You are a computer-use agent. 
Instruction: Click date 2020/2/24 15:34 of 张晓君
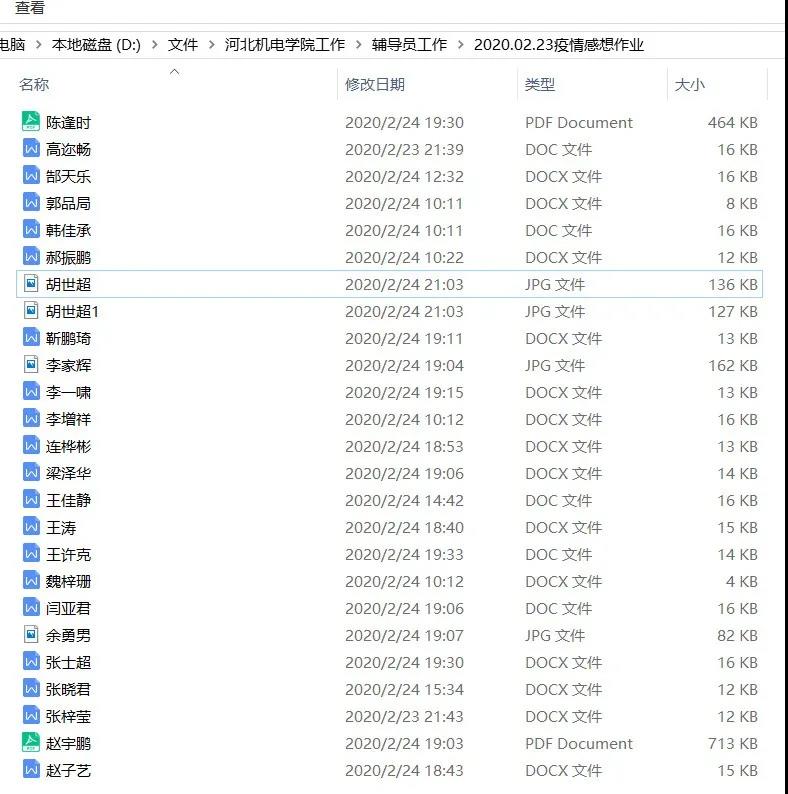point(404,690)
